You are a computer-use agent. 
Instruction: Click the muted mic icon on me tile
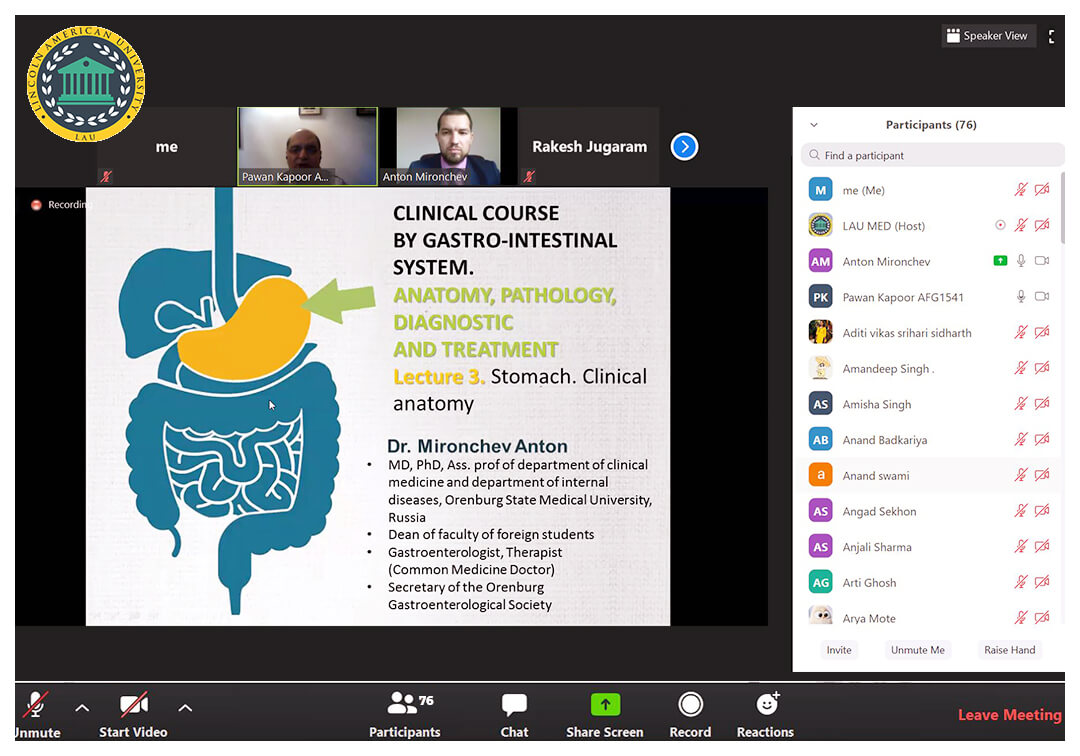pyautogui.click(x=105, y=176)
